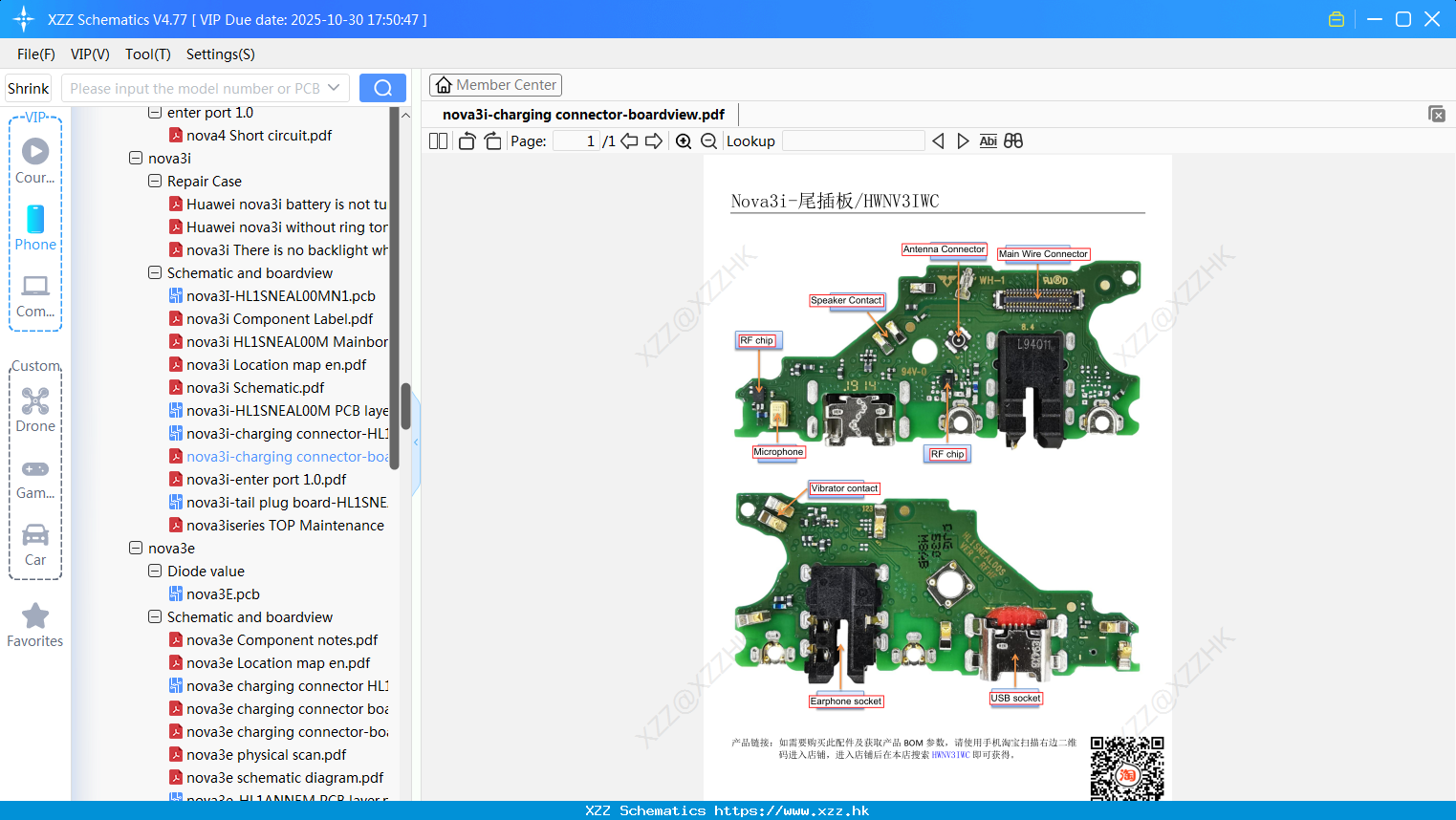Find next Lookup match
The image size is (1456, 820).
pos(963,141)
